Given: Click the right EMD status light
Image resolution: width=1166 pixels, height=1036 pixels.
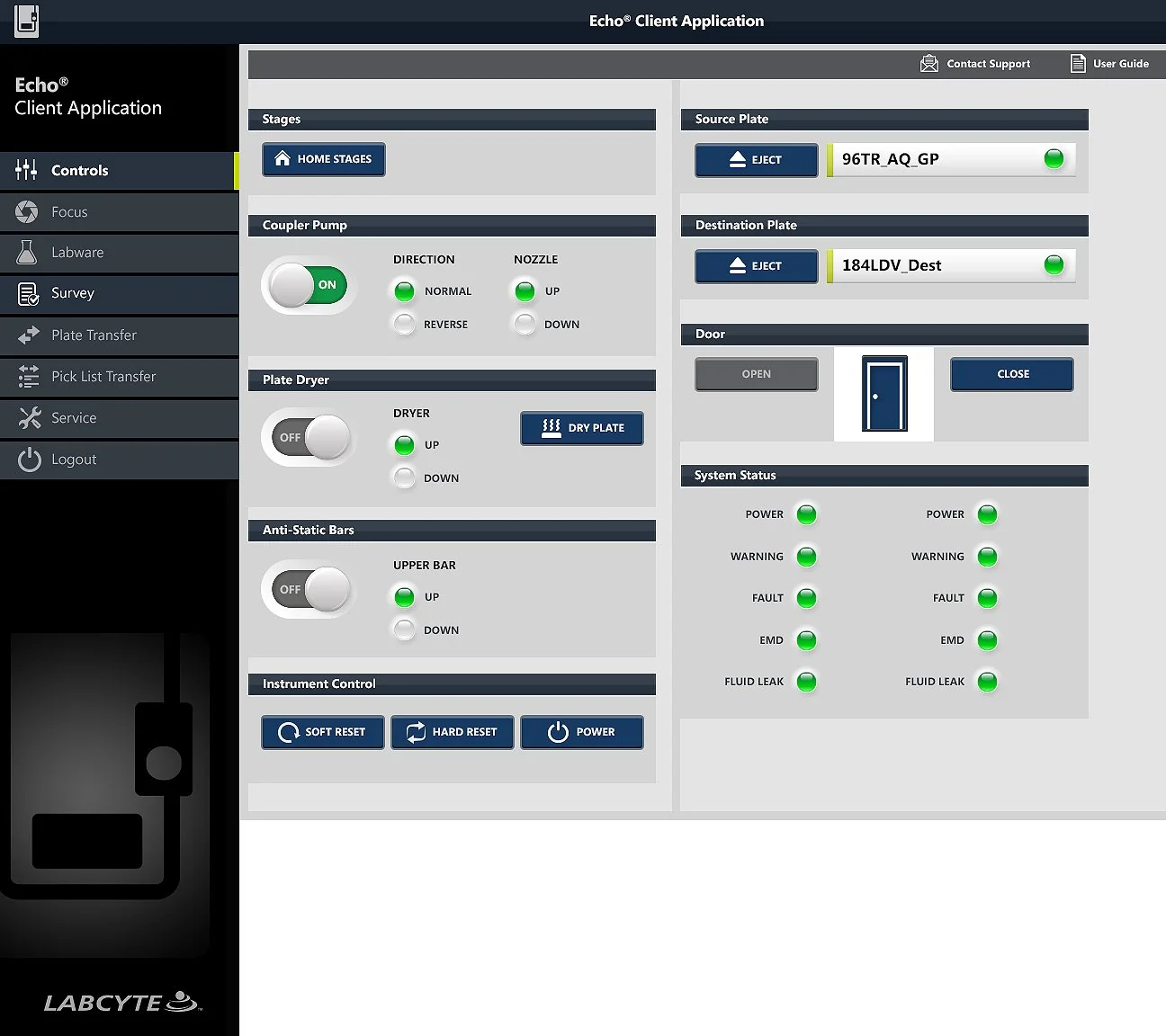Looking at the screenshot, I should tap(987, 640).
